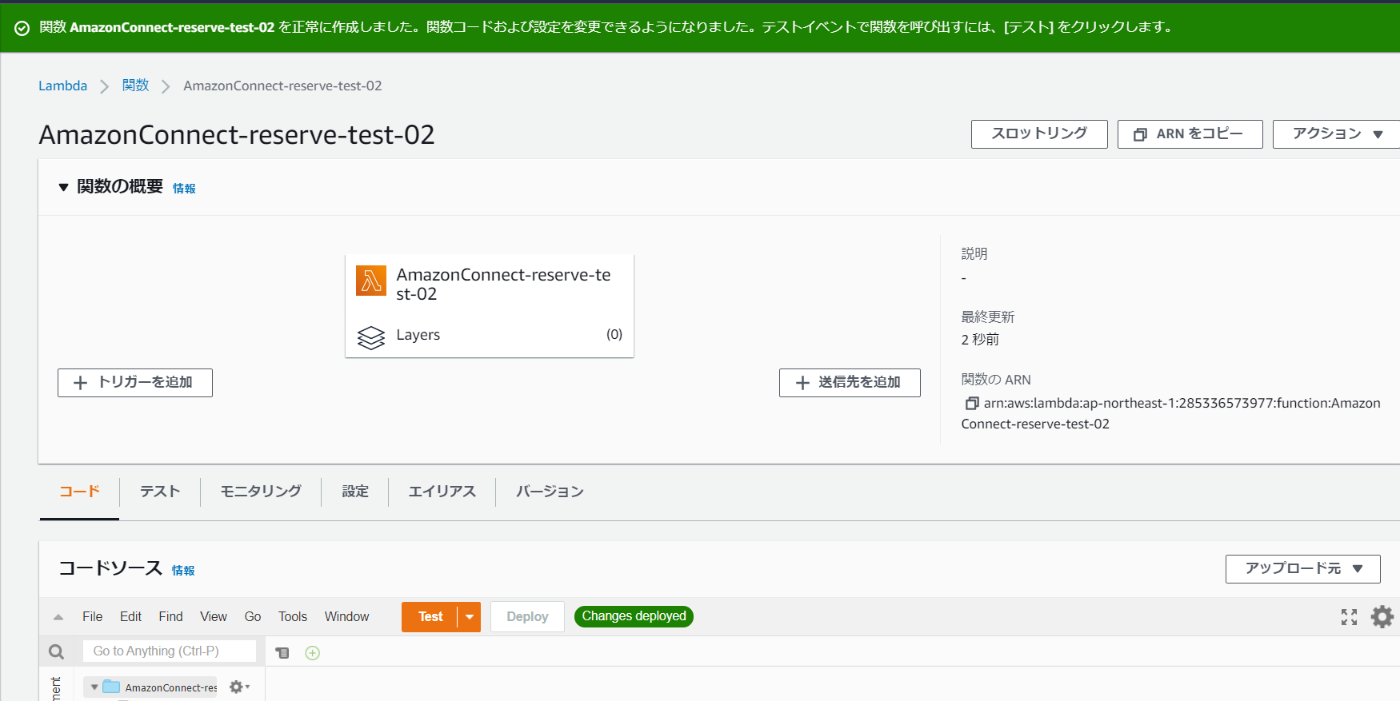Open the File menu in editor
Viewport: 1400px width, 701px height.
[x=92, y=617]
